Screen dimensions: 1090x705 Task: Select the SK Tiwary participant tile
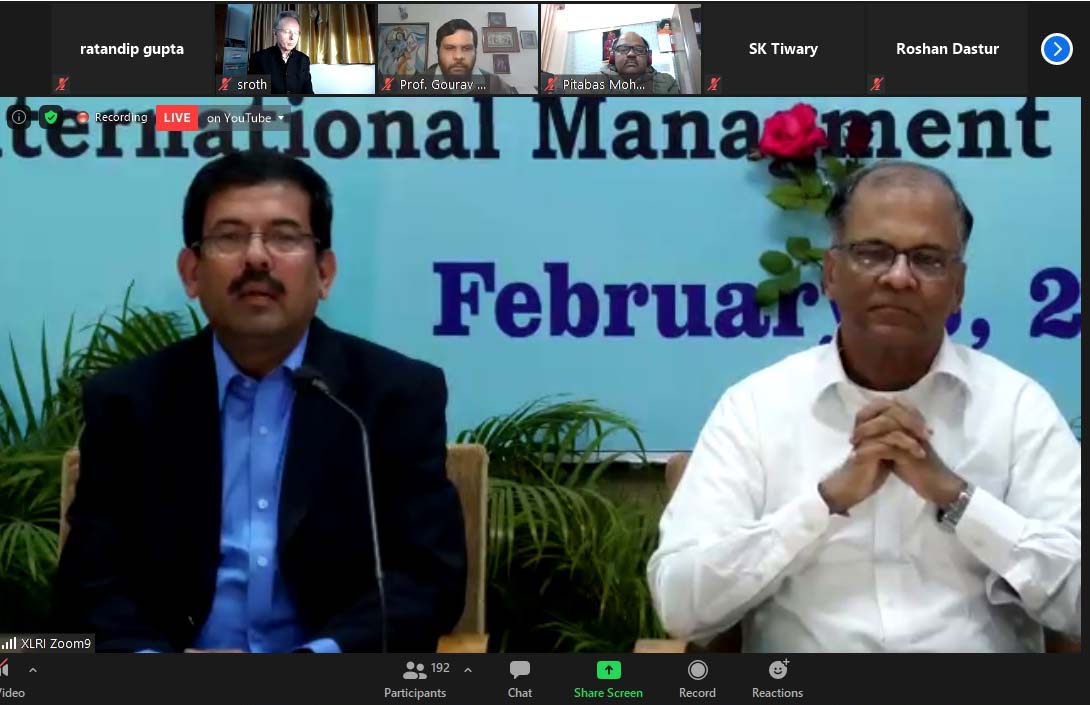pyautogui.click(x=783, y=48)
